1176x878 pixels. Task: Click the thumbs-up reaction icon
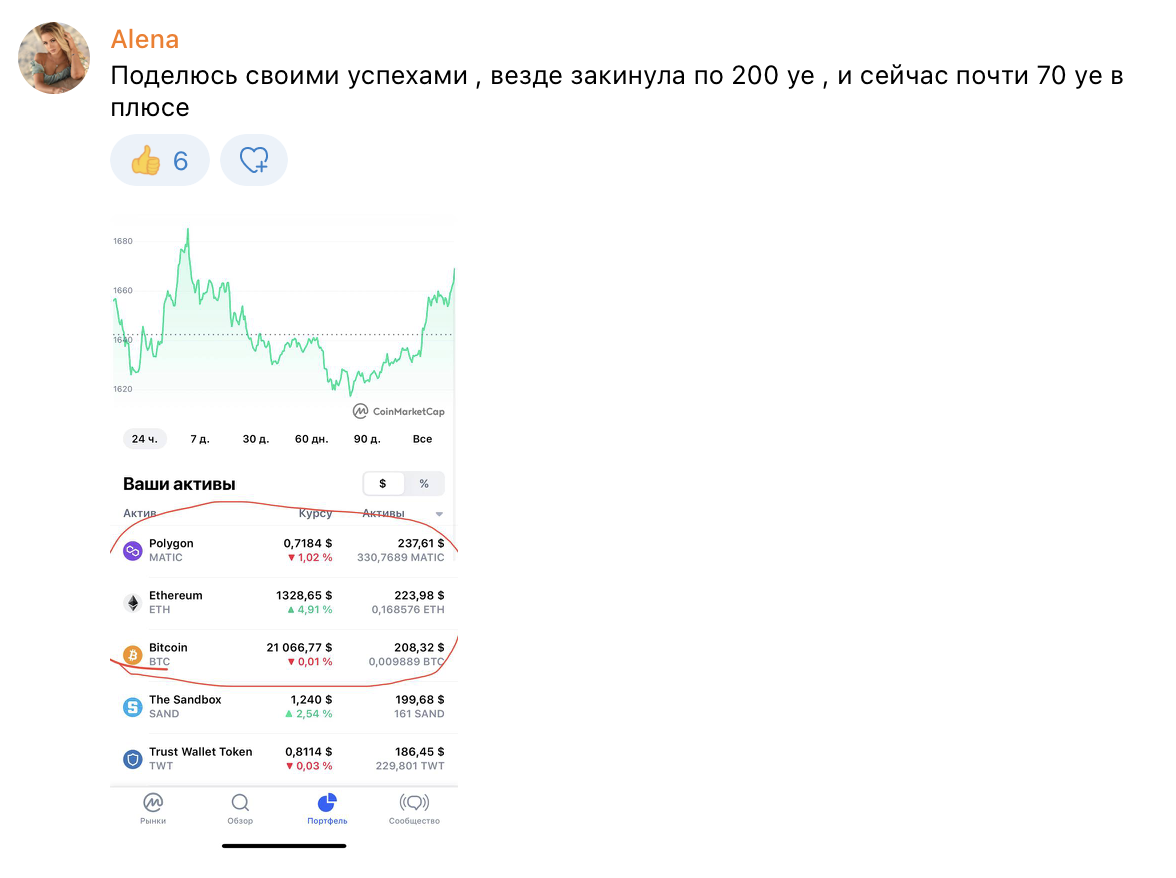coord(146,160)
